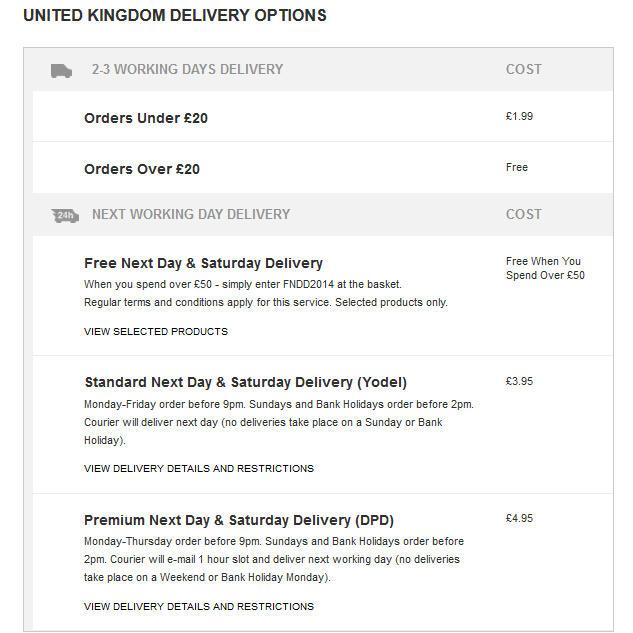Click the £4.95 DPD delivery price

(x=519, y=518)
